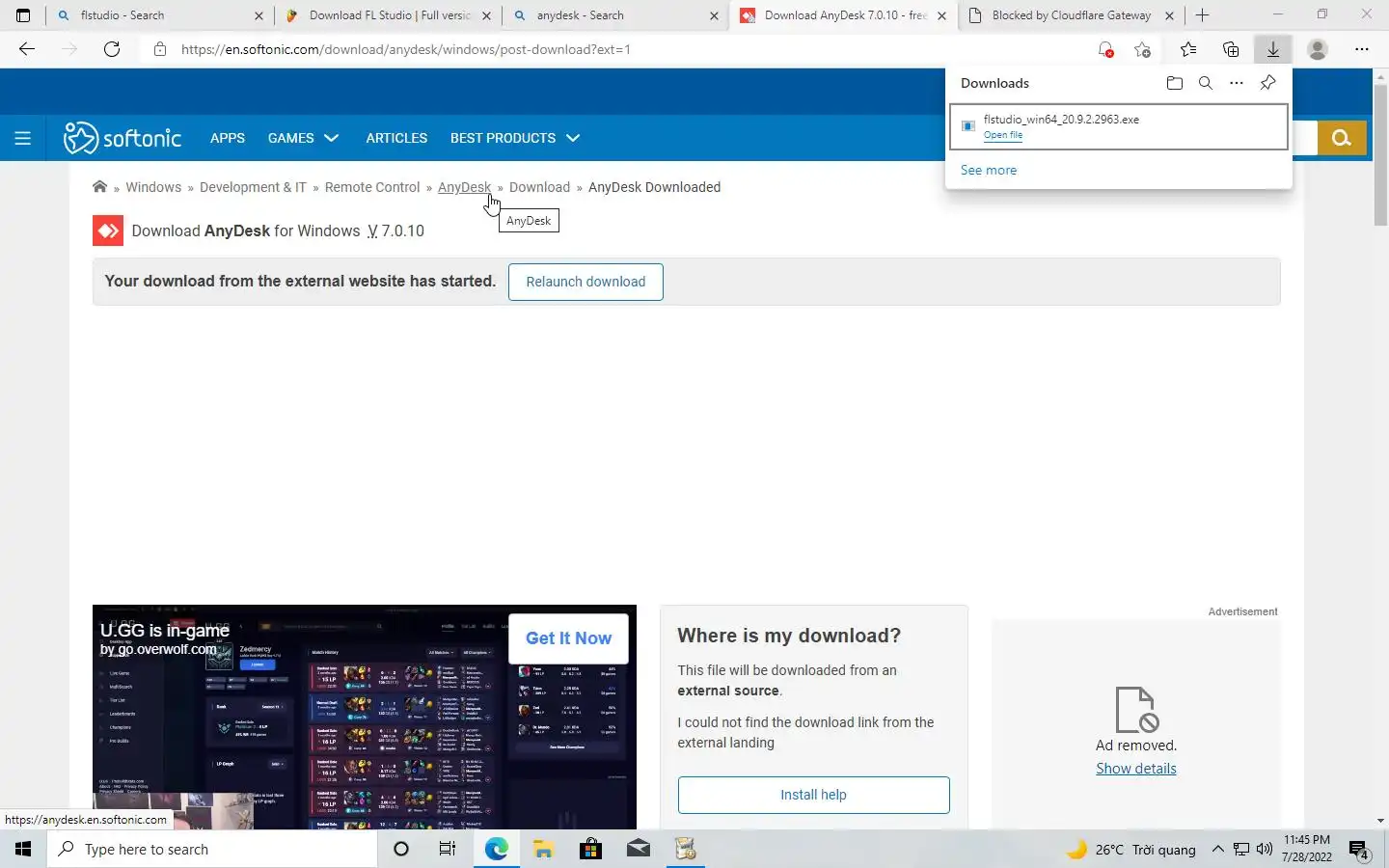The image size is (1389, 868).
Task: Close the flstudio - Search tab
Action: [259, 15]
